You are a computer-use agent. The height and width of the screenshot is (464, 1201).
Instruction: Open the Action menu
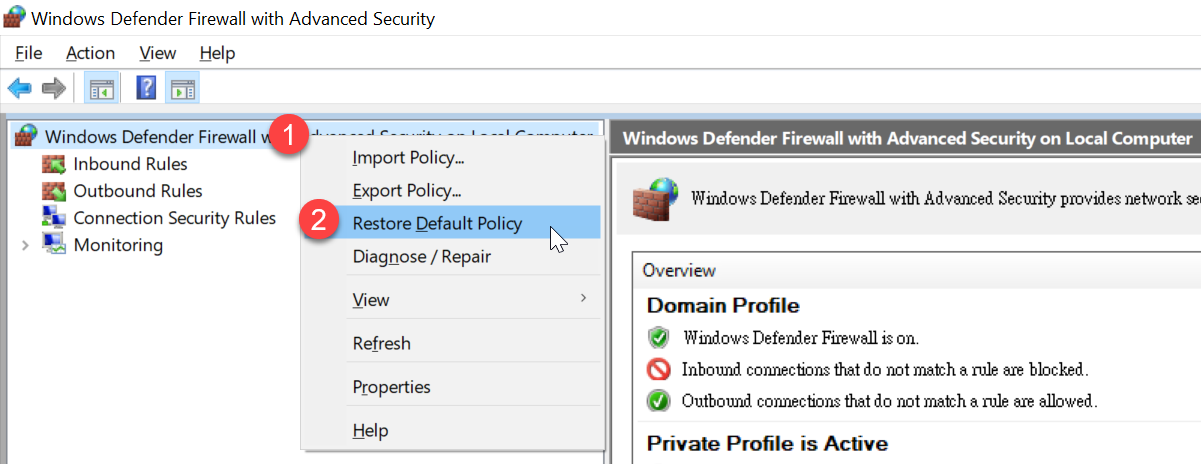[x=90, y=53]
